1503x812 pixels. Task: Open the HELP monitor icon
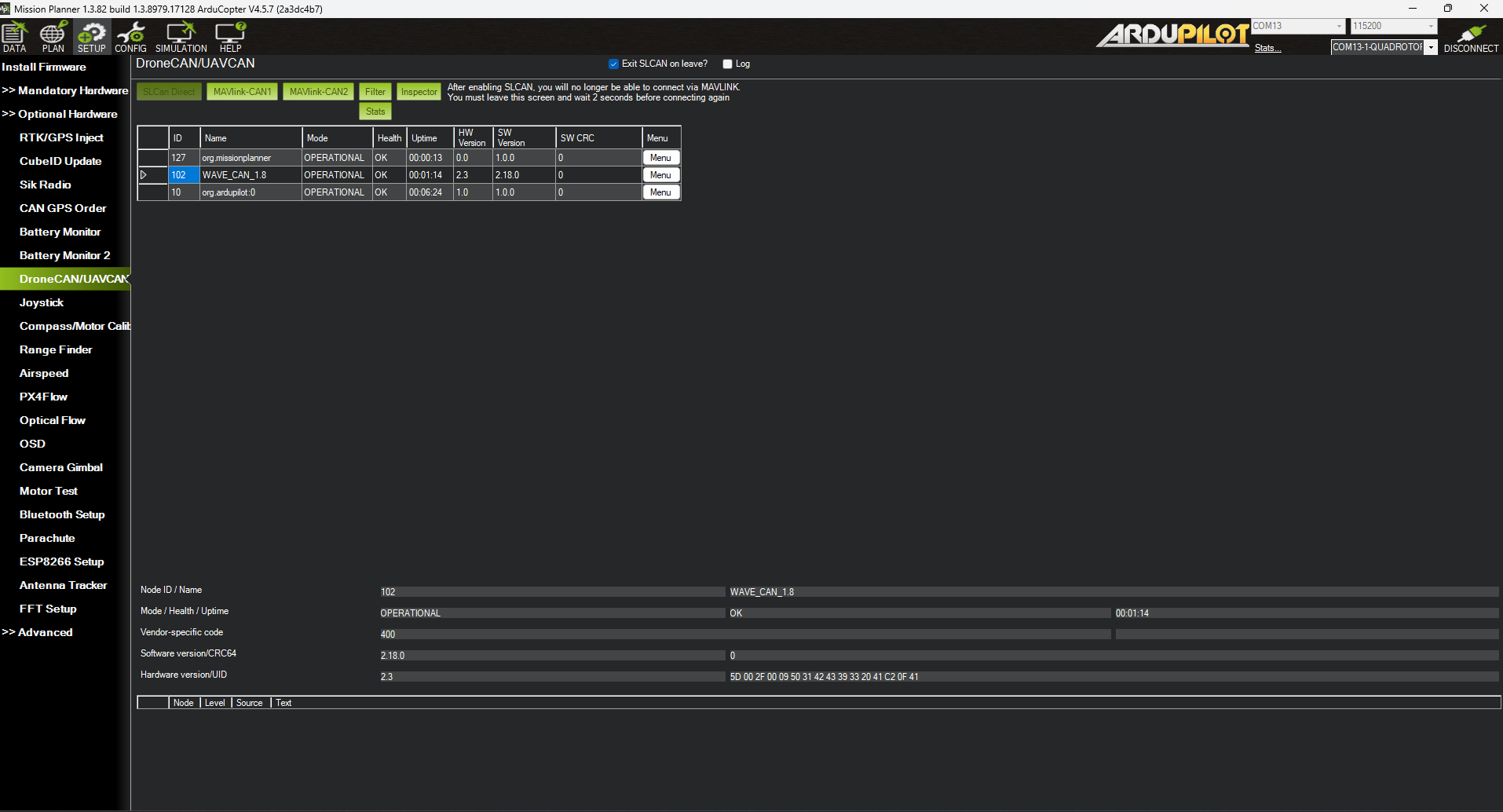click(230, 36)
